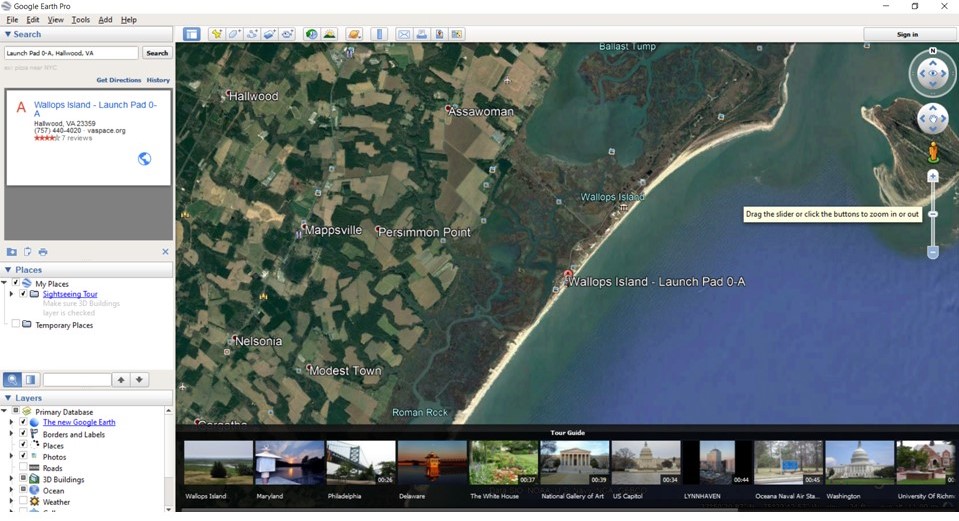Move the selected place up arrow

tap(121, 380)
